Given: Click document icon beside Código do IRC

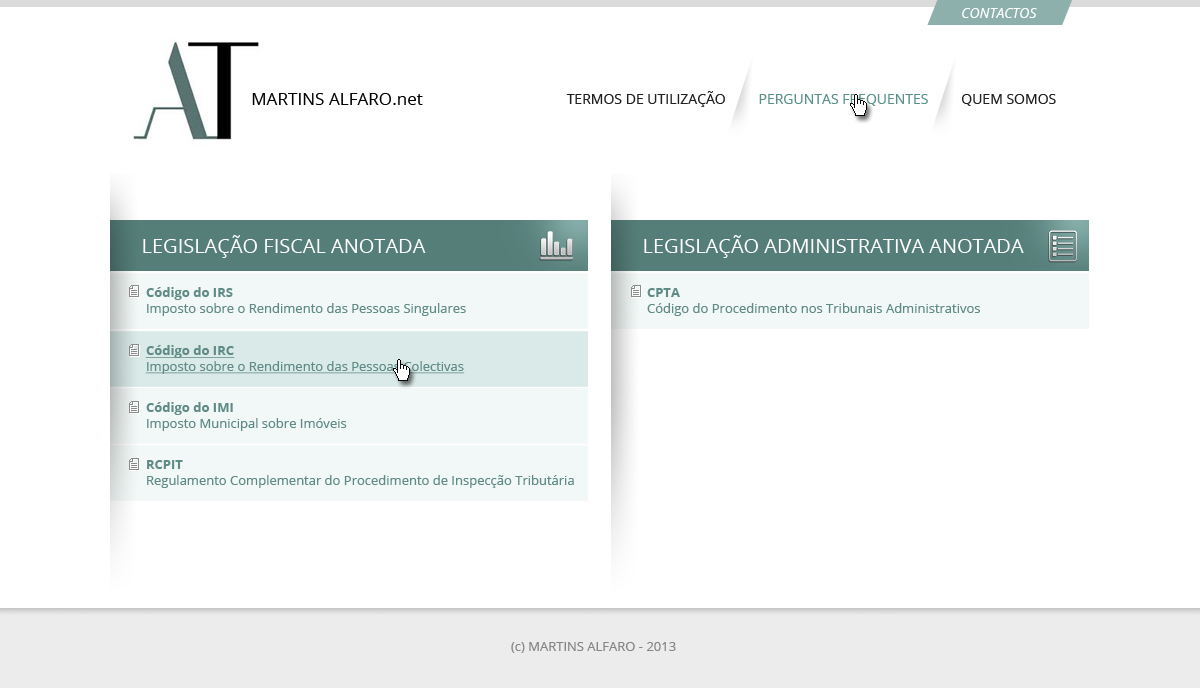Looking at the screenshot, I should (x=134, y=350).
